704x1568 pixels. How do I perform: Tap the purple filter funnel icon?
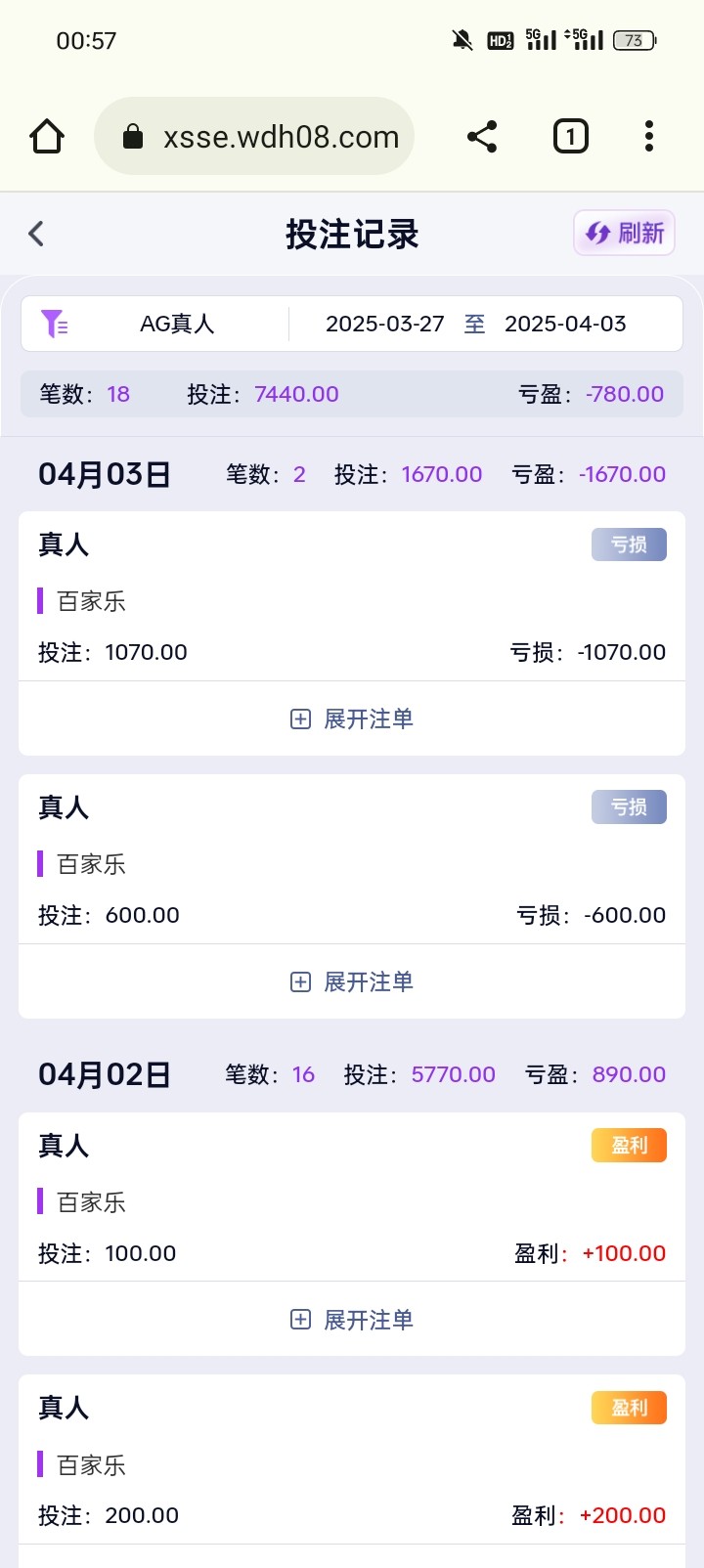click(54, 324)
